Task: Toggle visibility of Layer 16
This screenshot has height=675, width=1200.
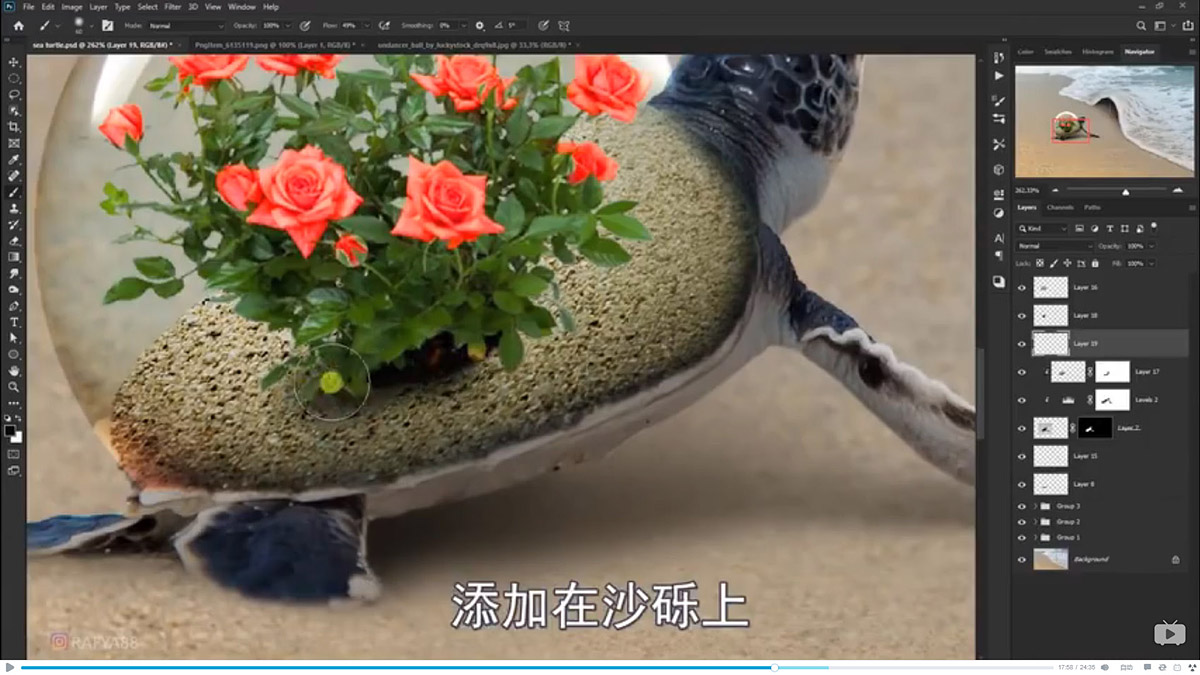Action: coord(1021,287)
